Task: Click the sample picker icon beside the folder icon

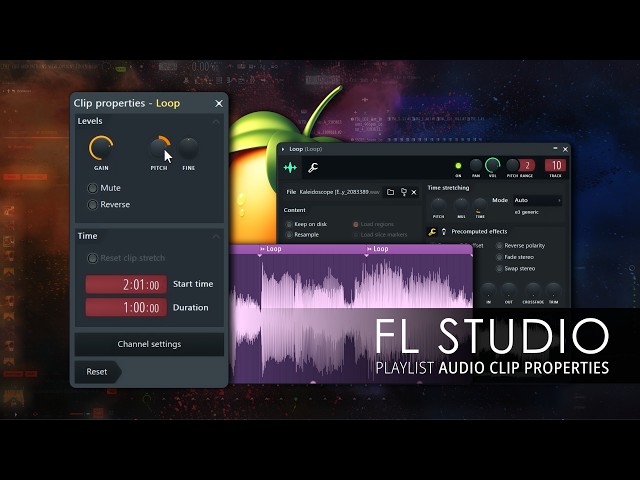Action: pyautogui.click(x=403, y=192)
